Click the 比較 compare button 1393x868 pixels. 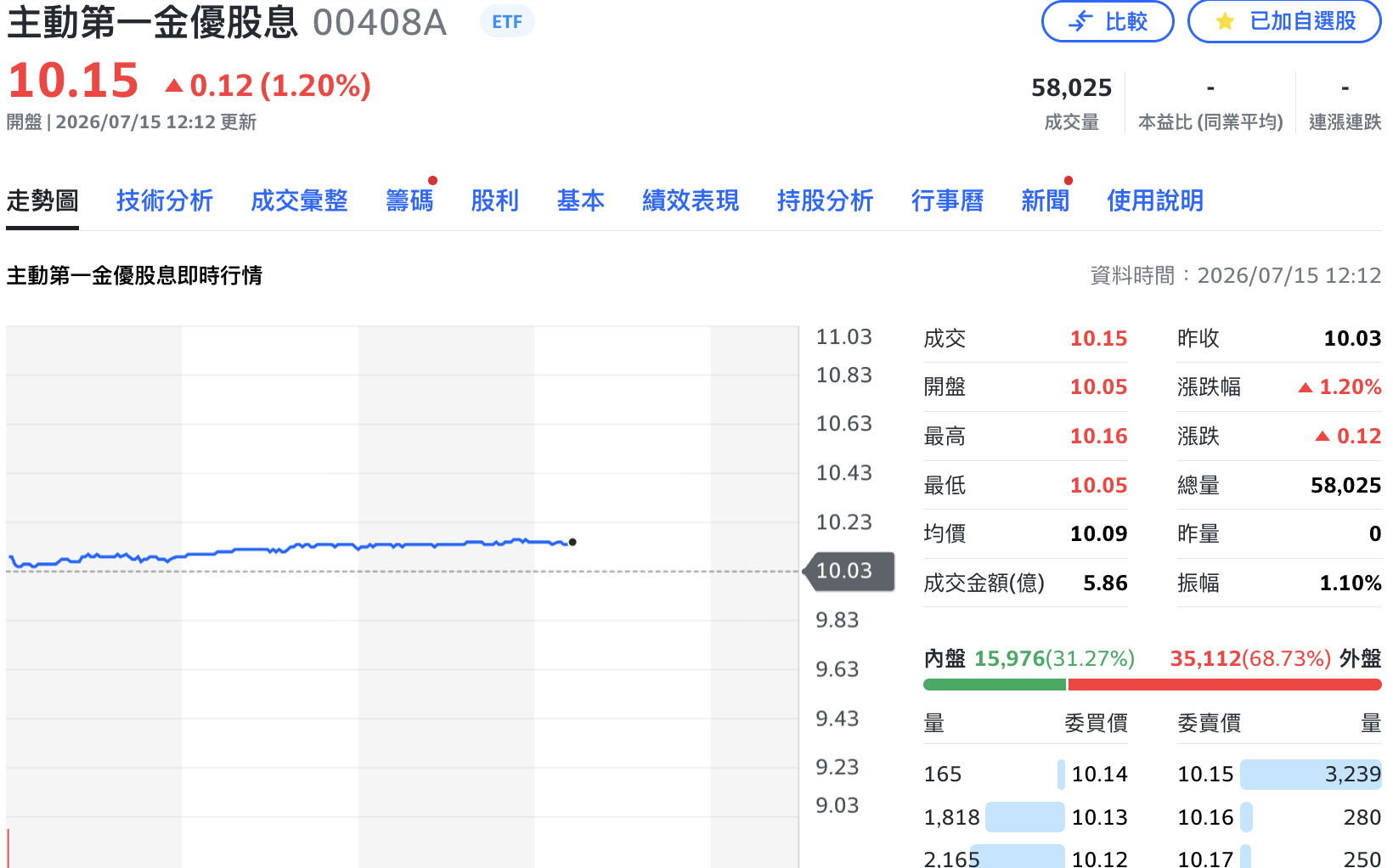(1108, 21)
